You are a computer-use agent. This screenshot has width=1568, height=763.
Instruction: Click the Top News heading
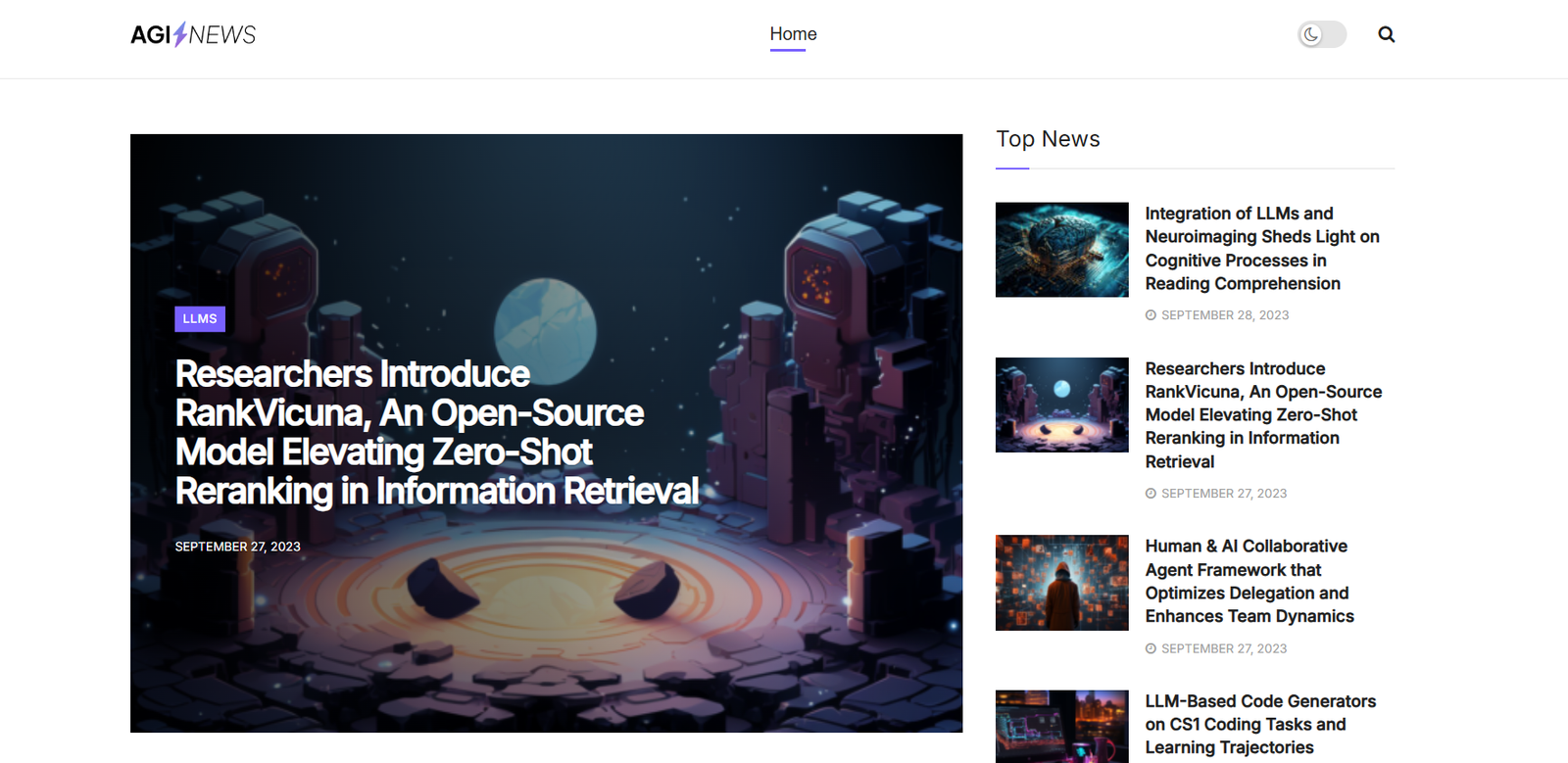tap(1048, 139)
